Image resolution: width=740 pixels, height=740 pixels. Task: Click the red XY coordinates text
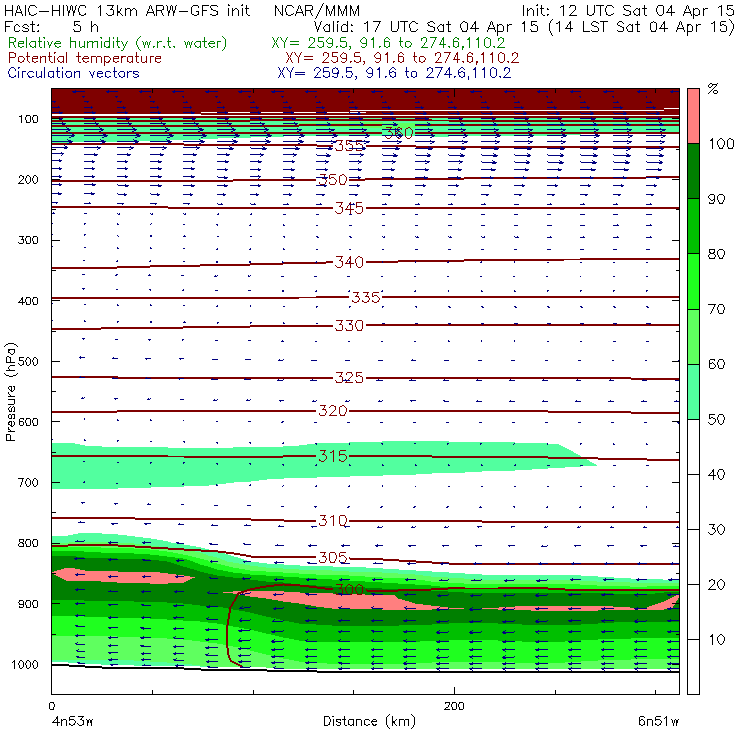(402, 58)
